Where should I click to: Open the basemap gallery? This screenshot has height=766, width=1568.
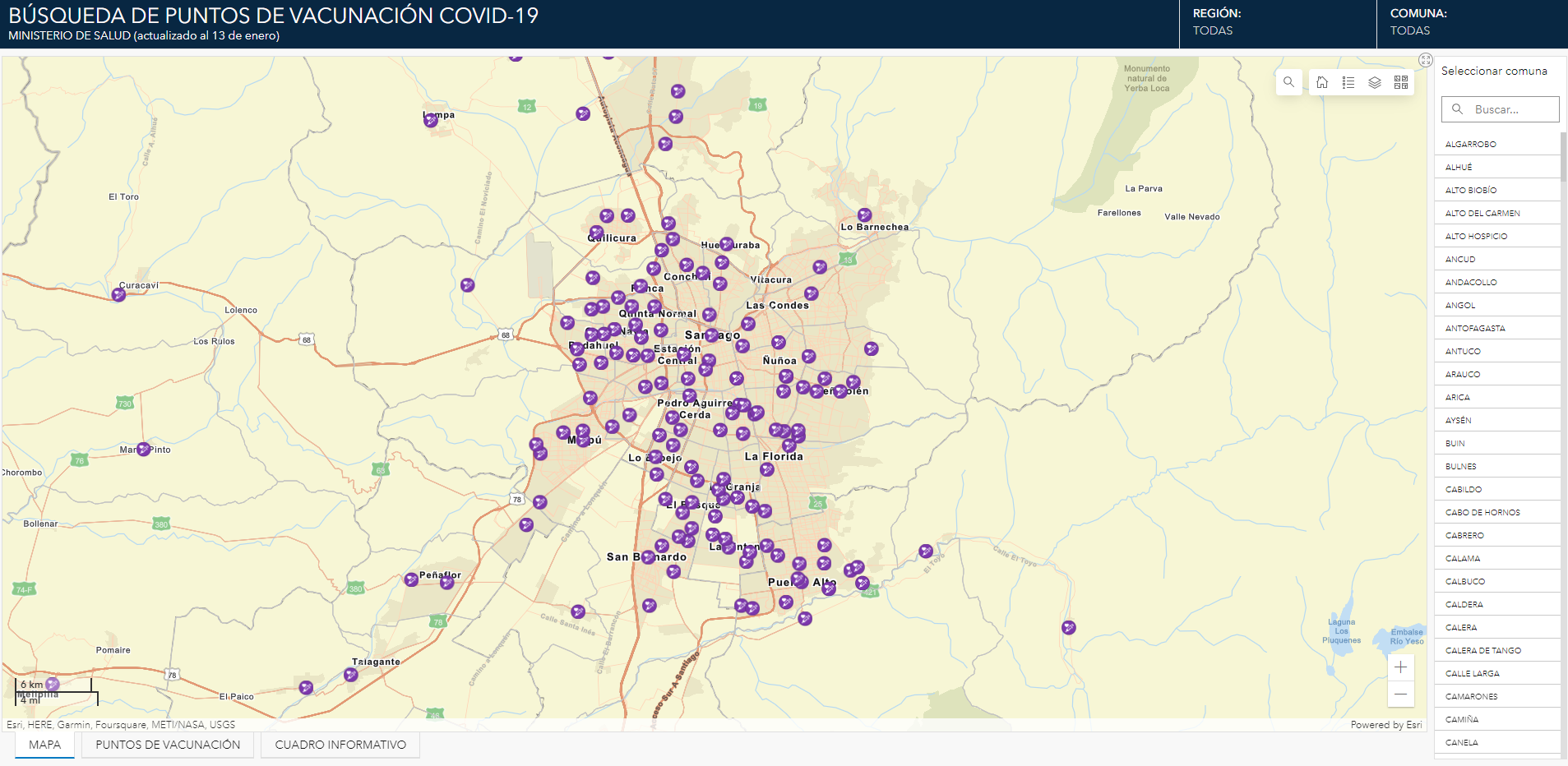click(x=1401, y=82)
